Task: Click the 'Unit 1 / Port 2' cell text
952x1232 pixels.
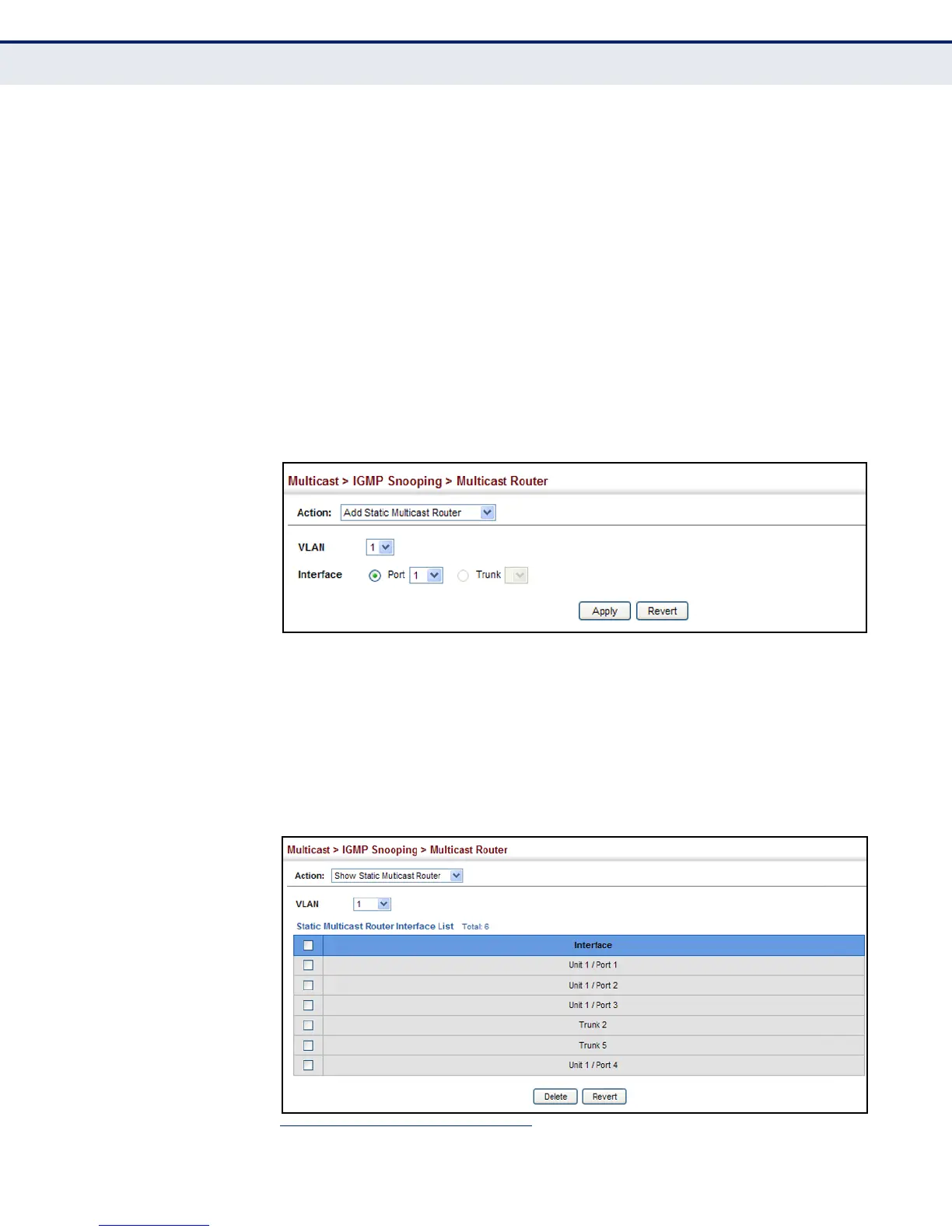Action: (x=593, y=985)
